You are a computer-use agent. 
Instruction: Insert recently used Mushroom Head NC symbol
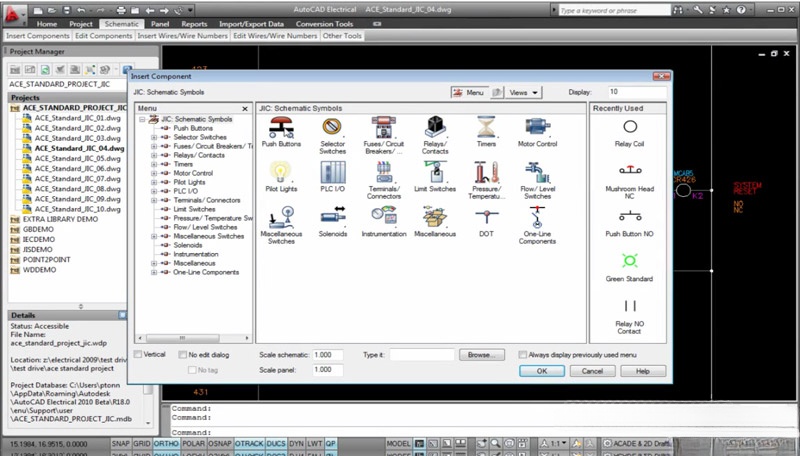click(630, 170)
